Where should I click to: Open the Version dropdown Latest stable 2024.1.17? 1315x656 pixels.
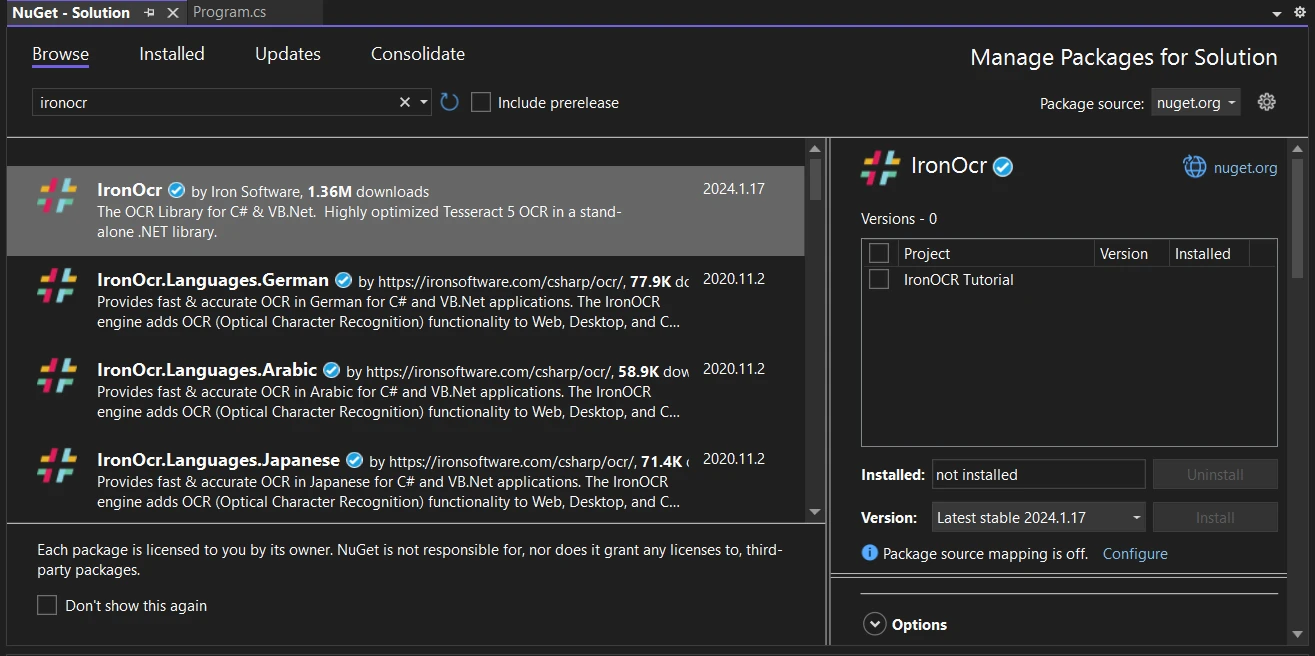click(1038, 517)
